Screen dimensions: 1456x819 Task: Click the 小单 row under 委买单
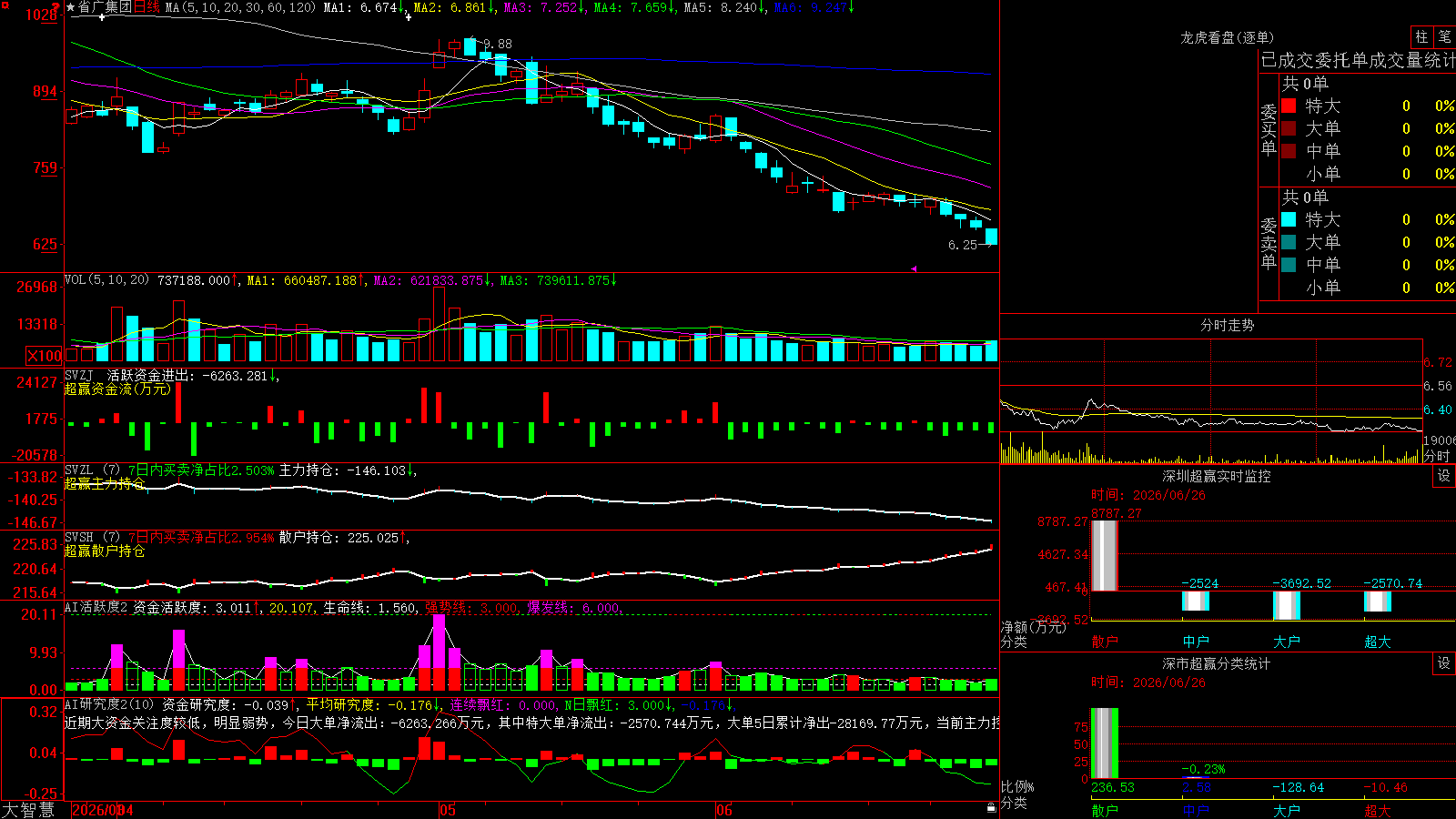point(1368,174)
